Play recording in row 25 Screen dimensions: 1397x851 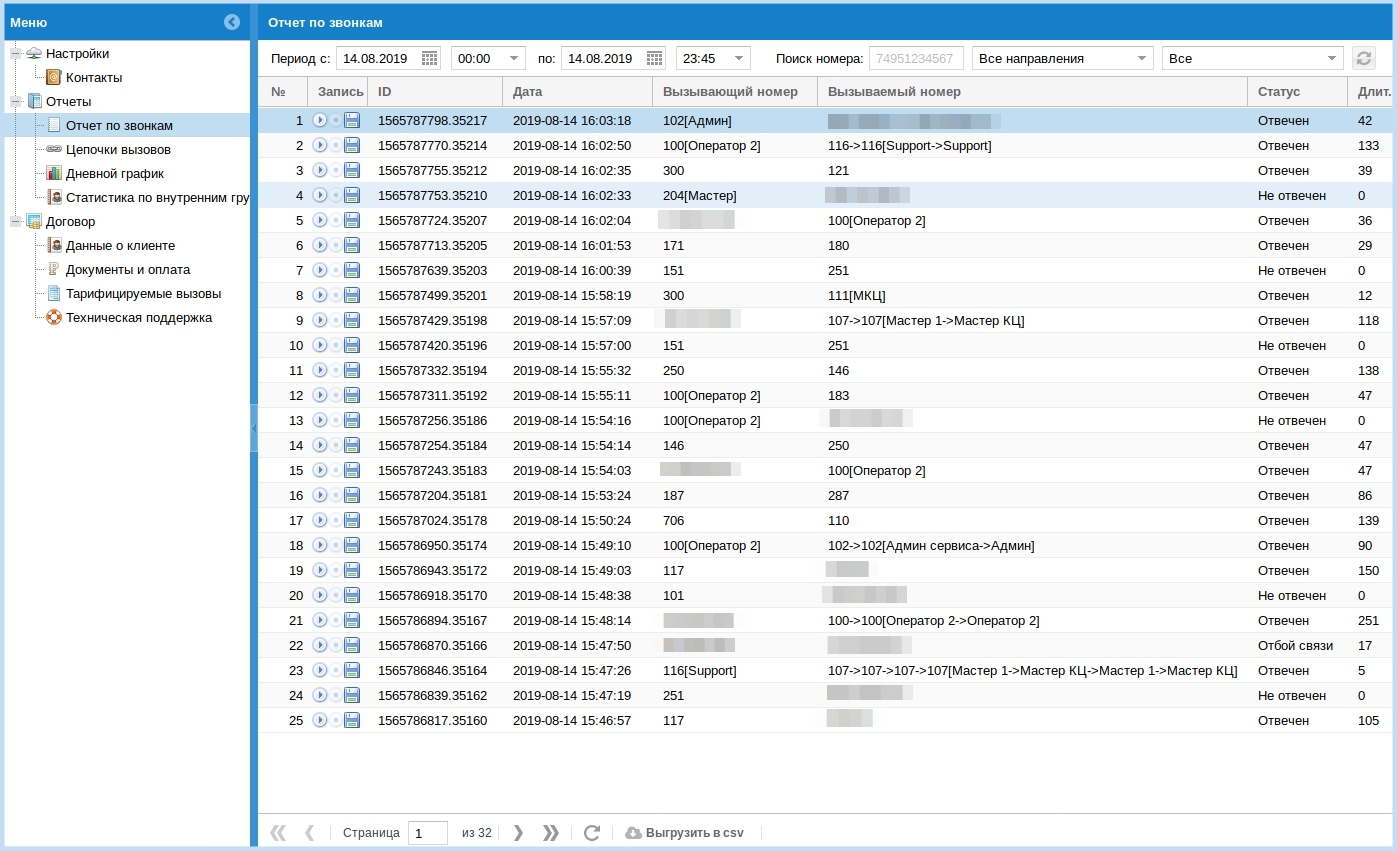click(x=320, y=720)
